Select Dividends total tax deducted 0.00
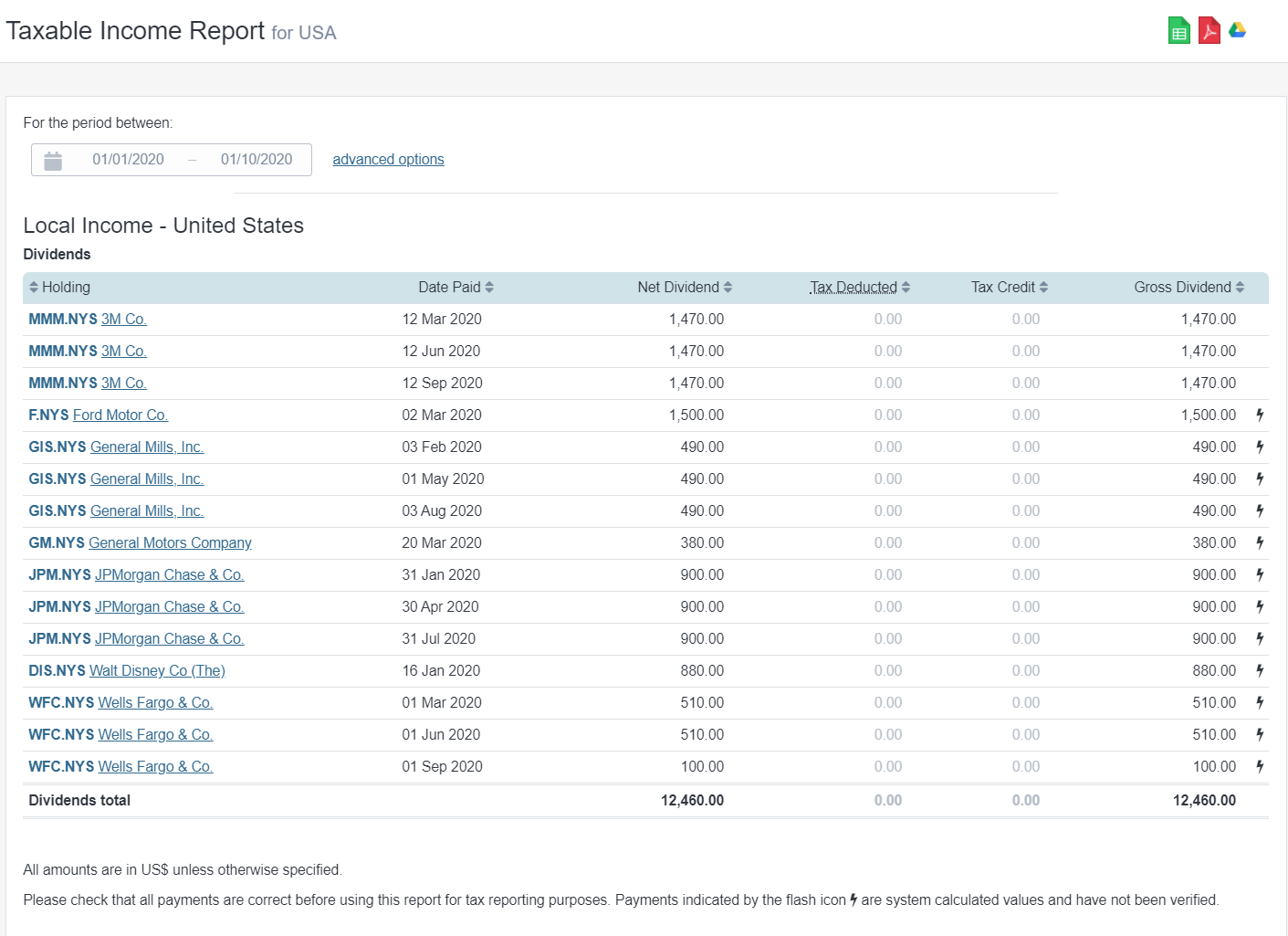1288x936 pixels. pyautogui.click(x=888, y=800)
